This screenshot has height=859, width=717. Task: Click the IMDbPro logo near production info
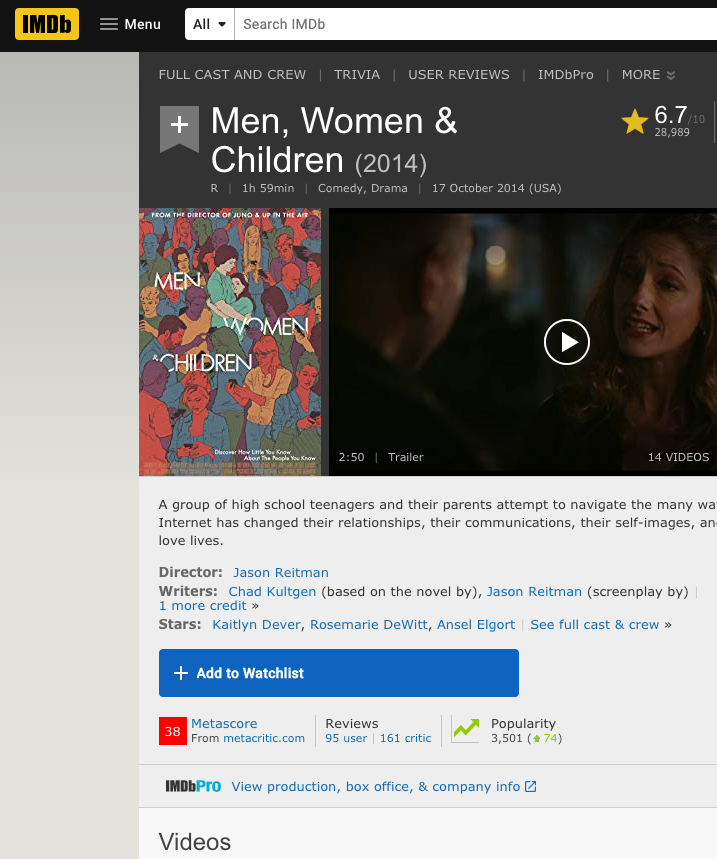(x=193, y=787)
